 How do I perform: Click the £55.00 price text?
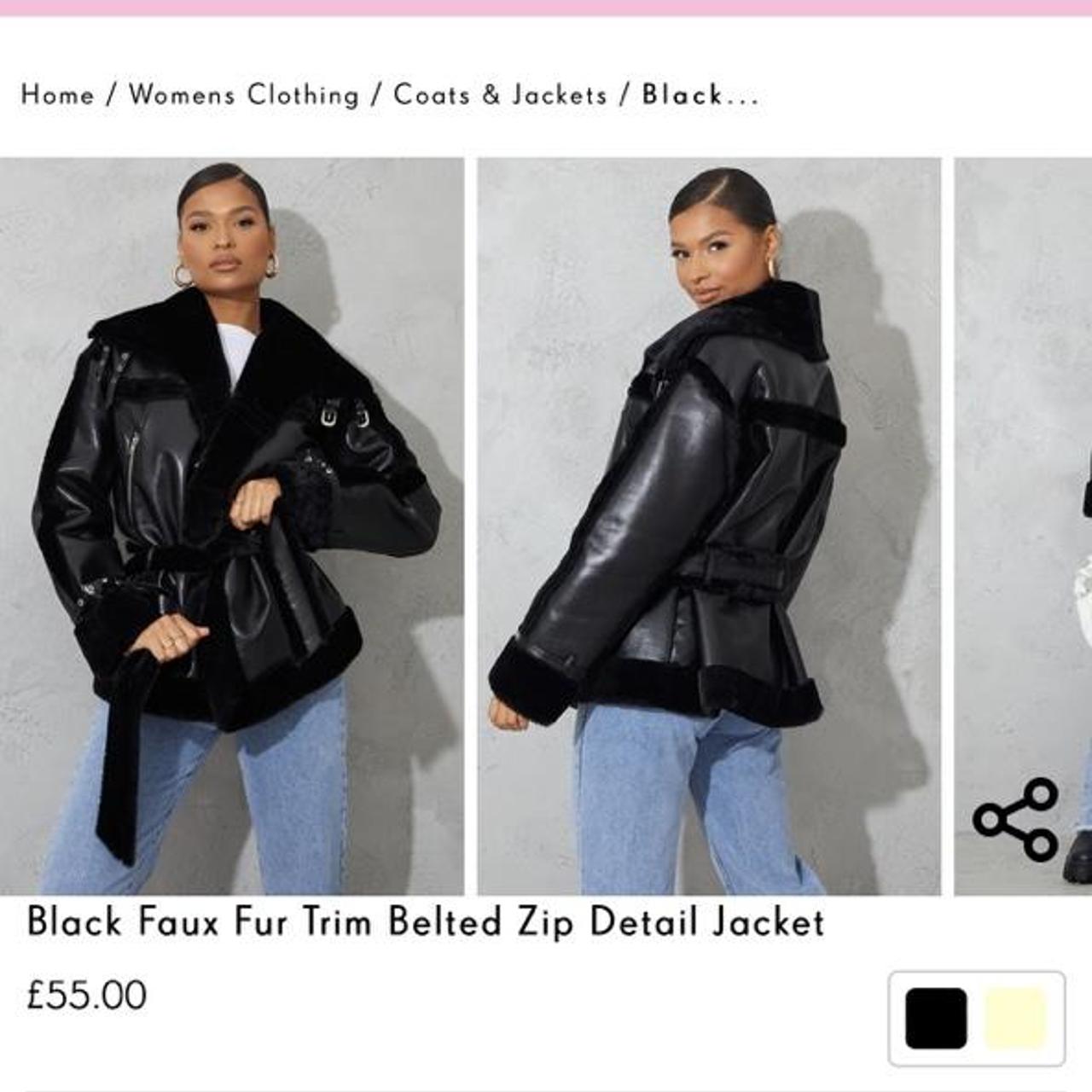point(86,996)
